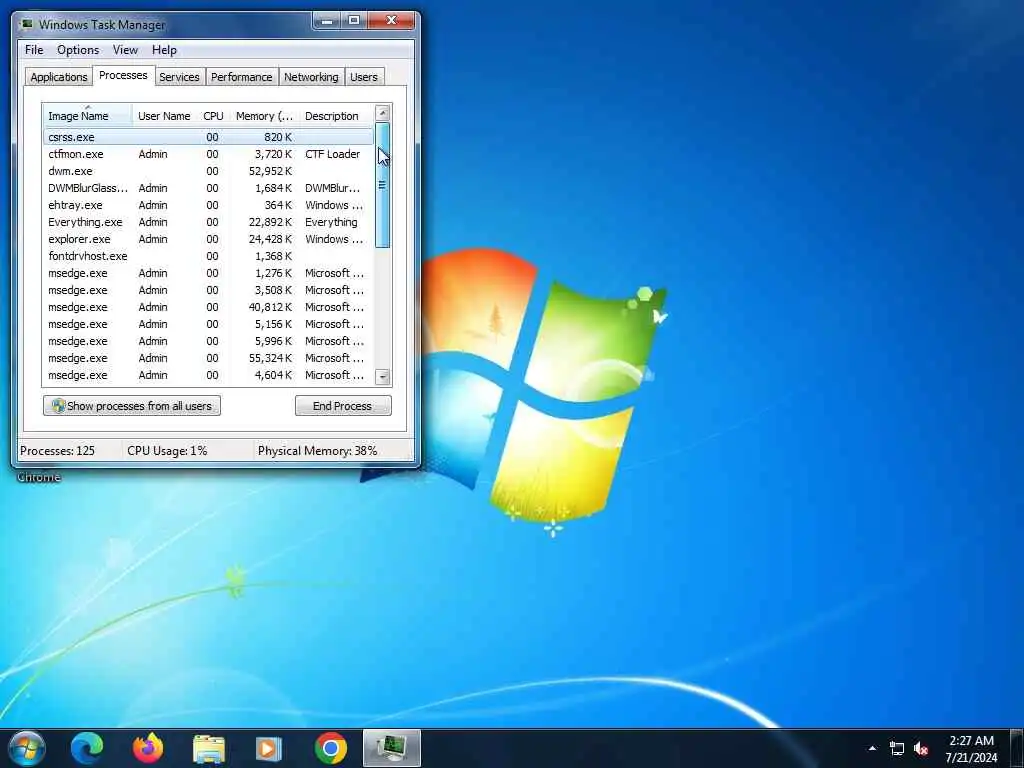The image size is (1024, 768).
Task: Sort by the User Name column
Action: coord(164,116)
